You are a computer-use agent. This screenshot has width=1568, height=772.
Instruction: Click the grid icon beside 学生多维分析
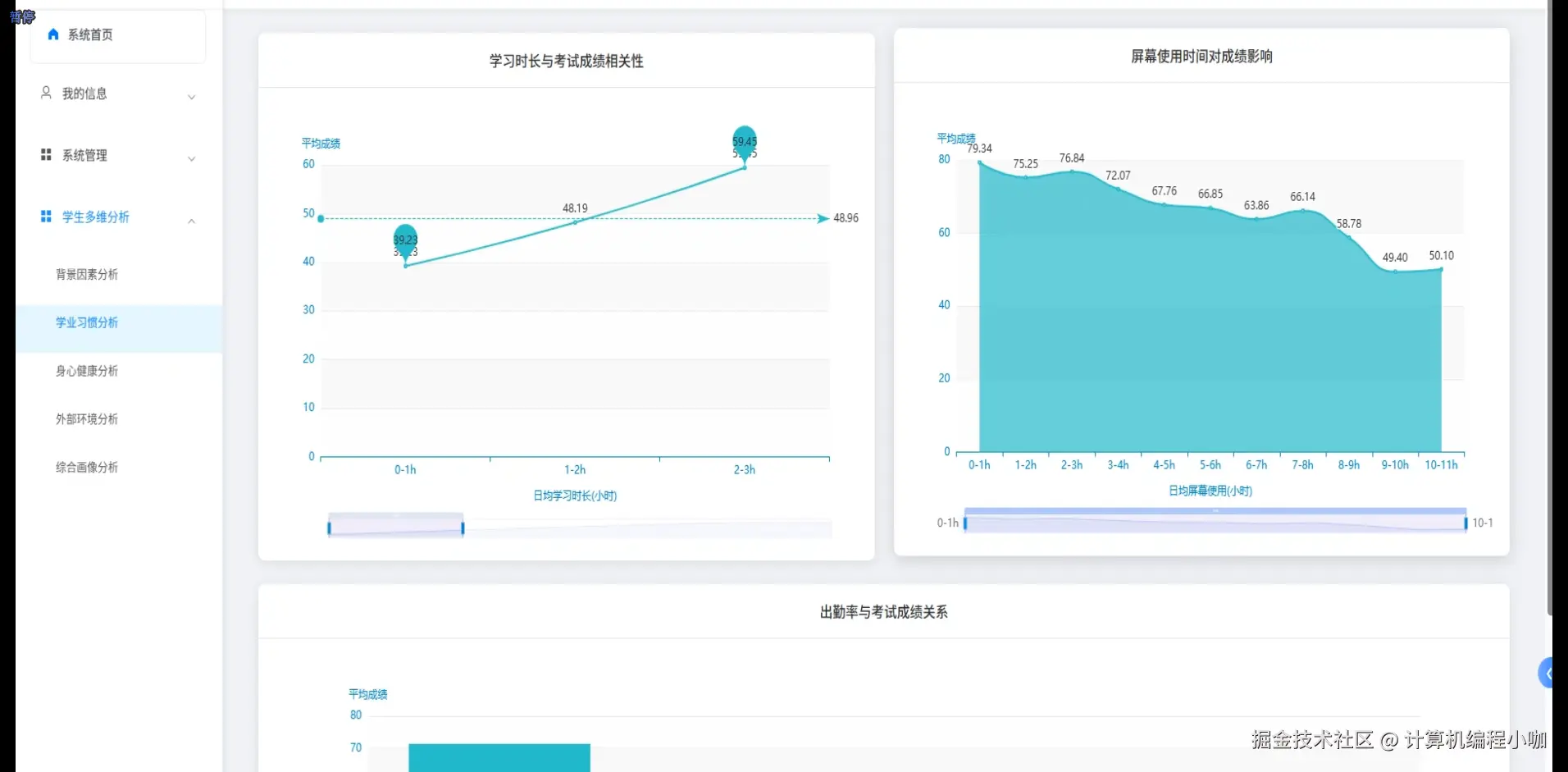point(46,216)
